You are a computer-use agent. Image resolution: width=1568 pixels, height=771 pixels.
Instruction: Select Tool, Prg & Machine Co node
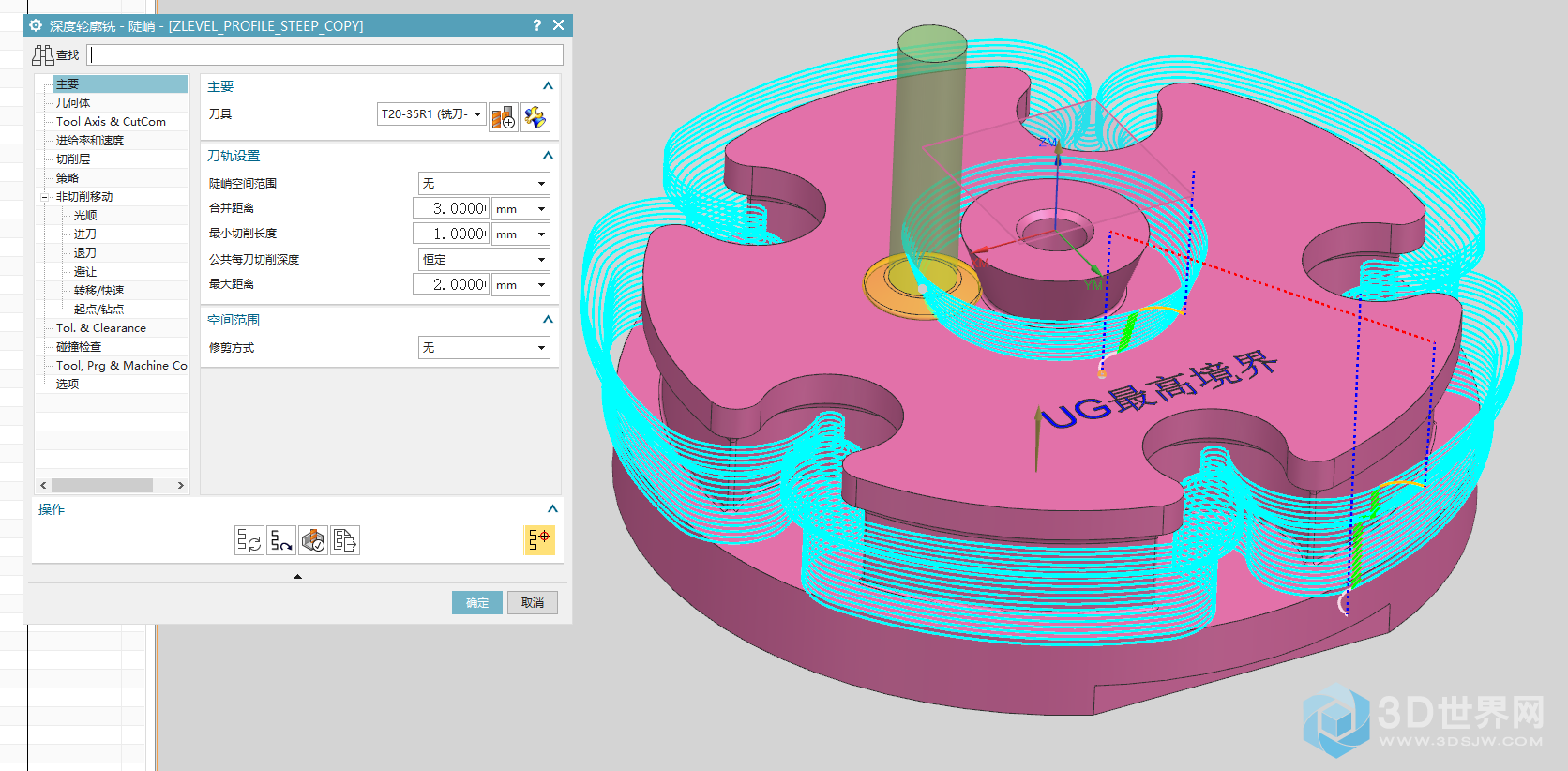(x=122, y=366)
